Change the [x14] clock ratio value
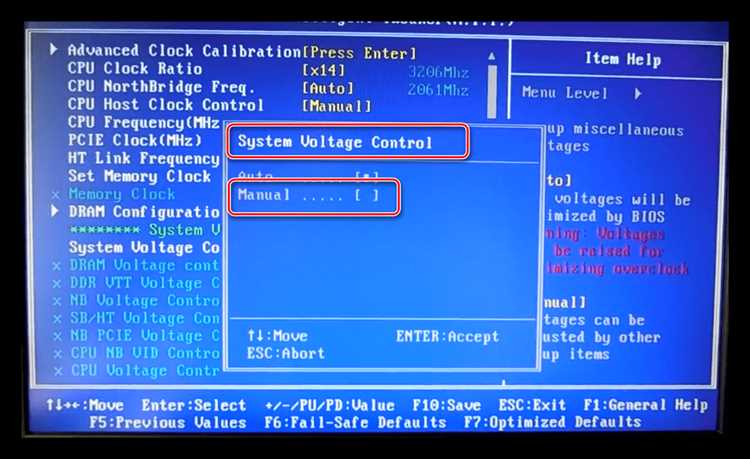The width and height of the screenshot is (750, 459). (323, 70)
